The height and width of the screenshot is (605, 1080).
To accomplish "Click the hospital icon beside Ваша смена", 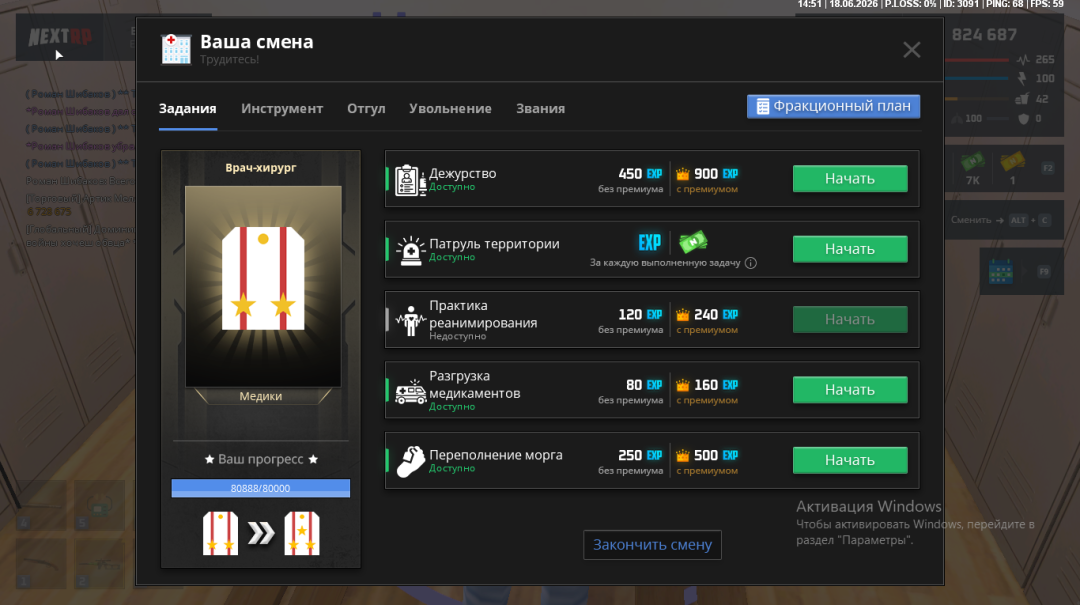I will coord(176,50).
